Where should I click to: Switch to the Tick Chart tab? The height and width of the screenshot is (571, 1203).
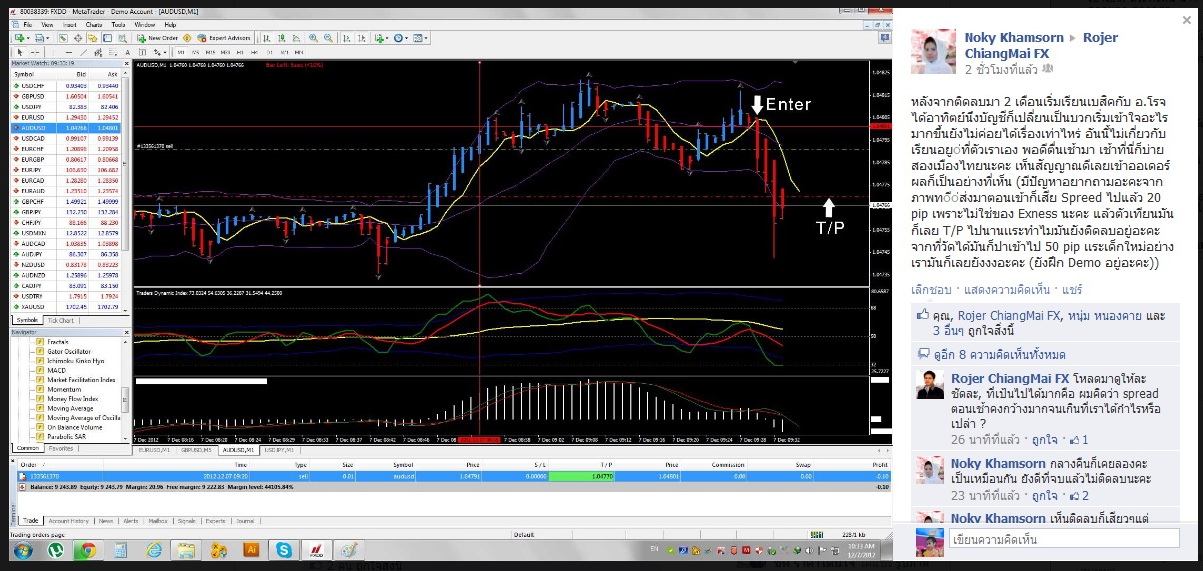(x=60, y=320)
